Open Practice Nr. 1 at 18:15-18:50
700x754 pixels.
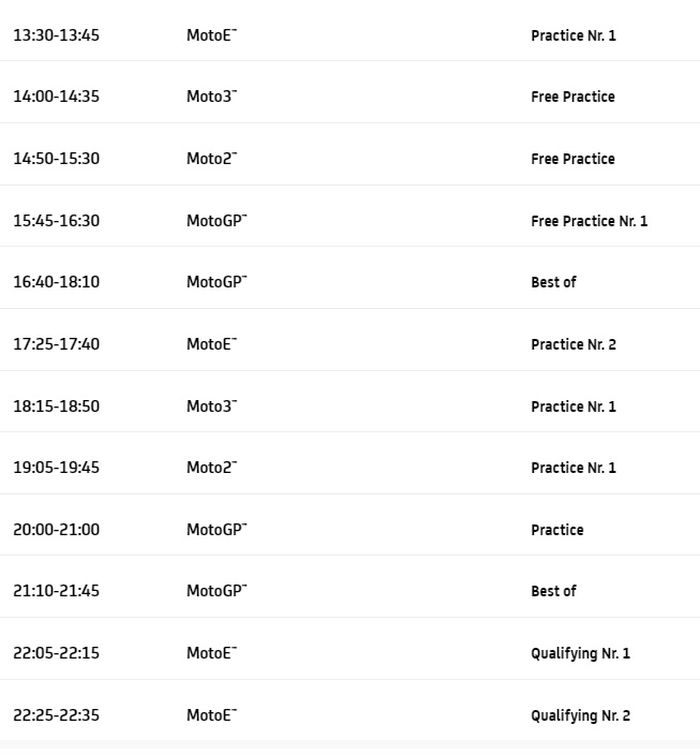(573, 406)
